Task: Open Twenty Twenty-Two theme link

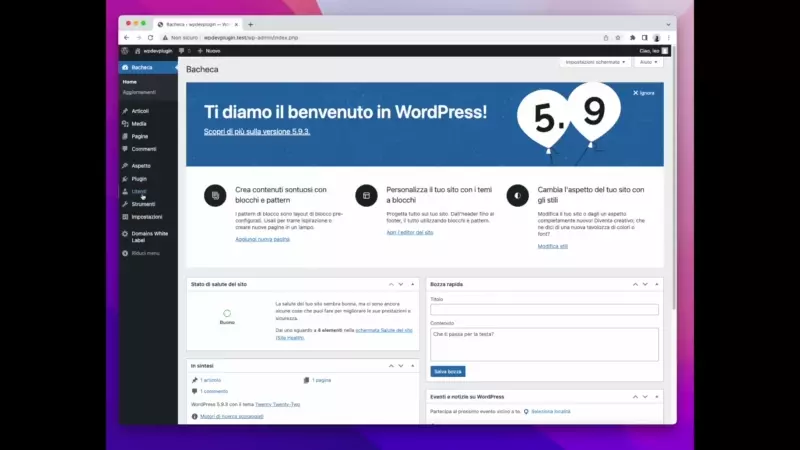Action: pos(278,405)
